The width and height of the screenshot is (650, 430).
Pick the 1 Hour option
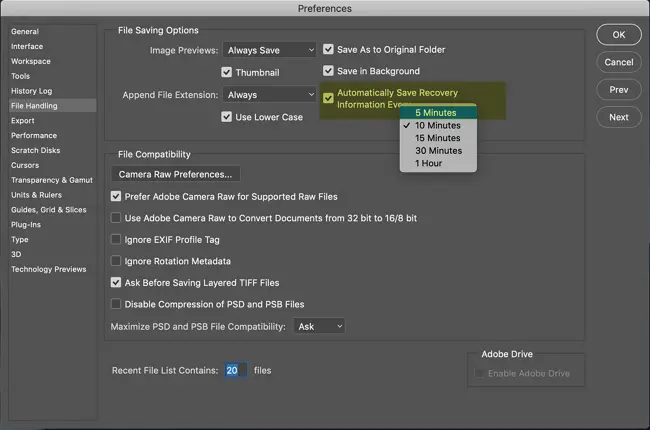(x=428, y=163)
